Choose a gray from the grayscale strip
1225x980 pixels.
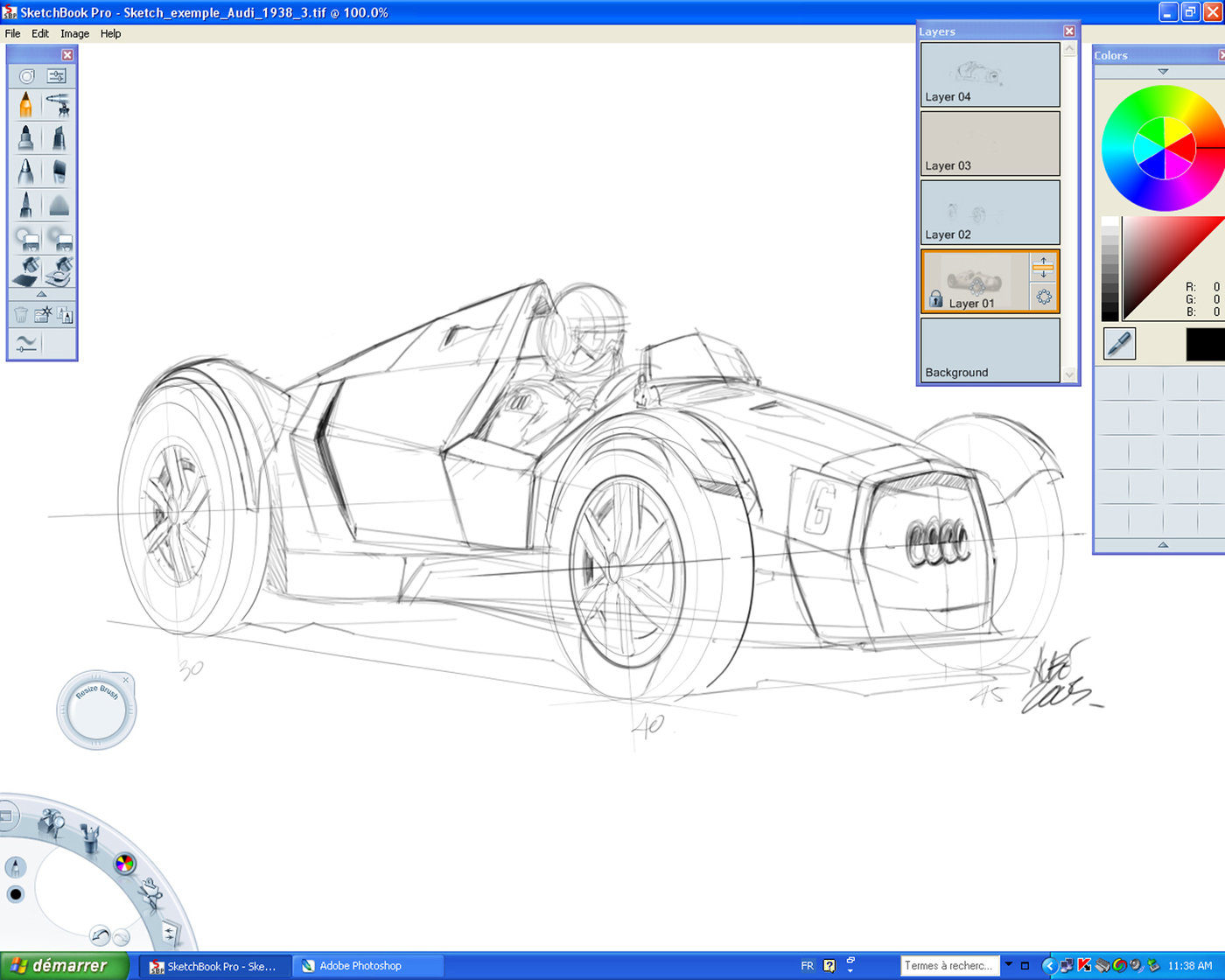(1109, 269)
